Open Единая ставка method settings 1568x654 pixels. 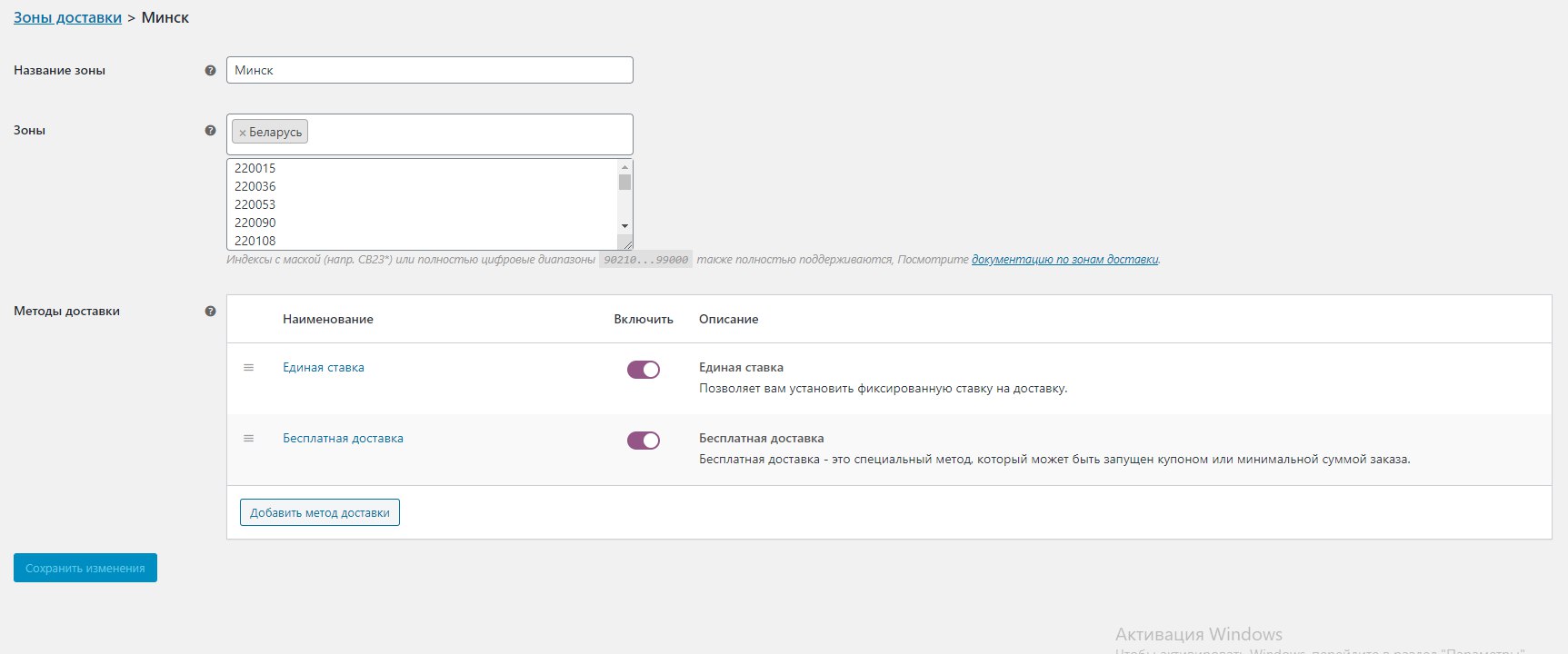coord(324,368)
